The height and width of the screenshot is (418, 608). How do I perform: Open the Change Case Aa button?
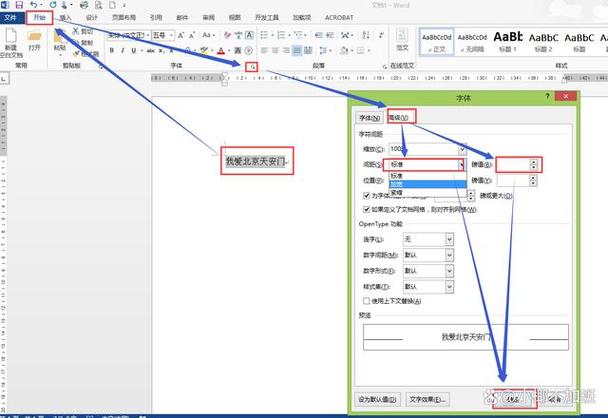point(208,35)
